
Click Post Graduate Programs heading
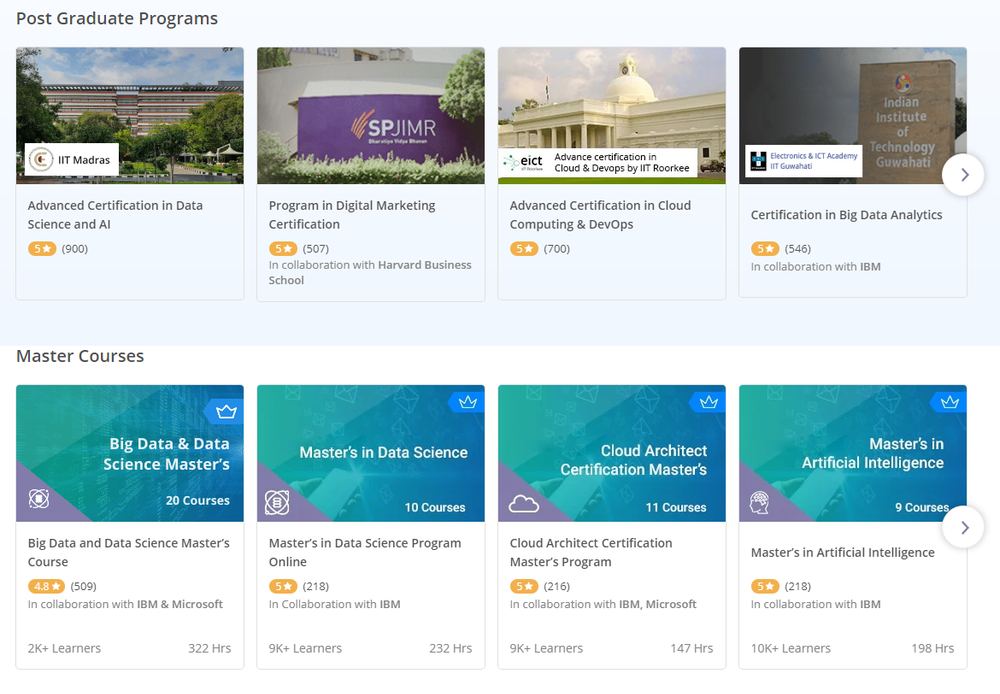coord(117,18)
